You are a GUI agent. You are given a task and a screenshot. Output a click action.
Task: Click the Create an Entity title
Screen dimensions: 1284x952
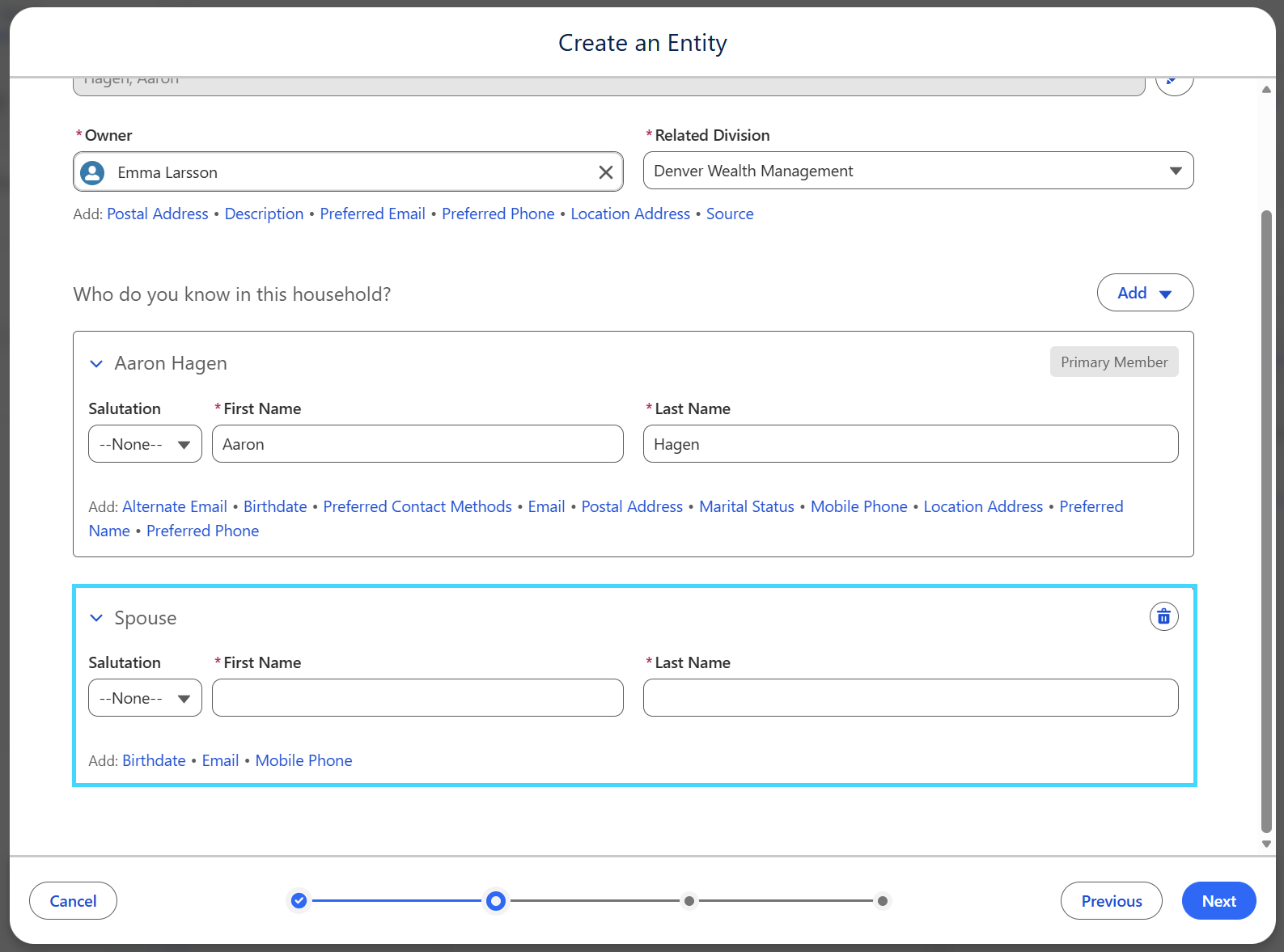(x=642, y=43)
